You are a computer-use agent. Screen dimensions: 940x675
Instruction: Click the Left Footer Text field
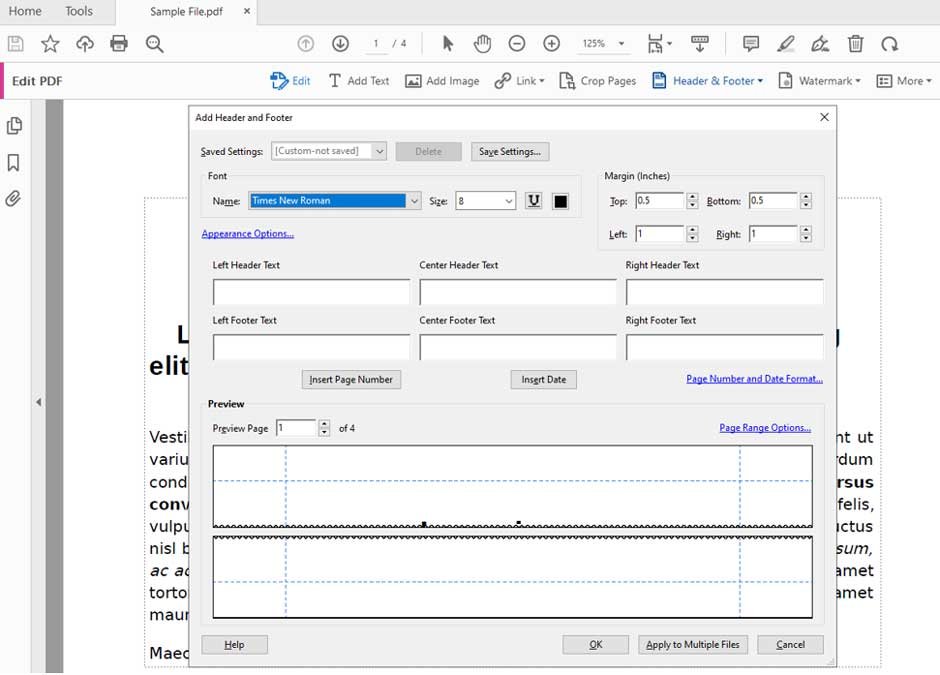point(311,347)
